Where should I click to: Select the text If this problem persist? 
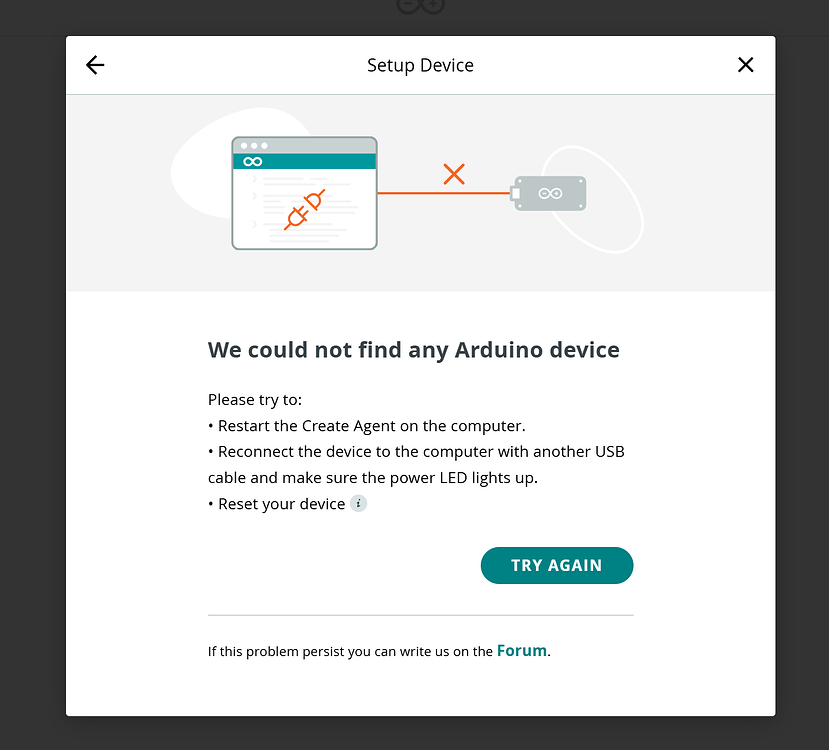click(x=270, y=650)
